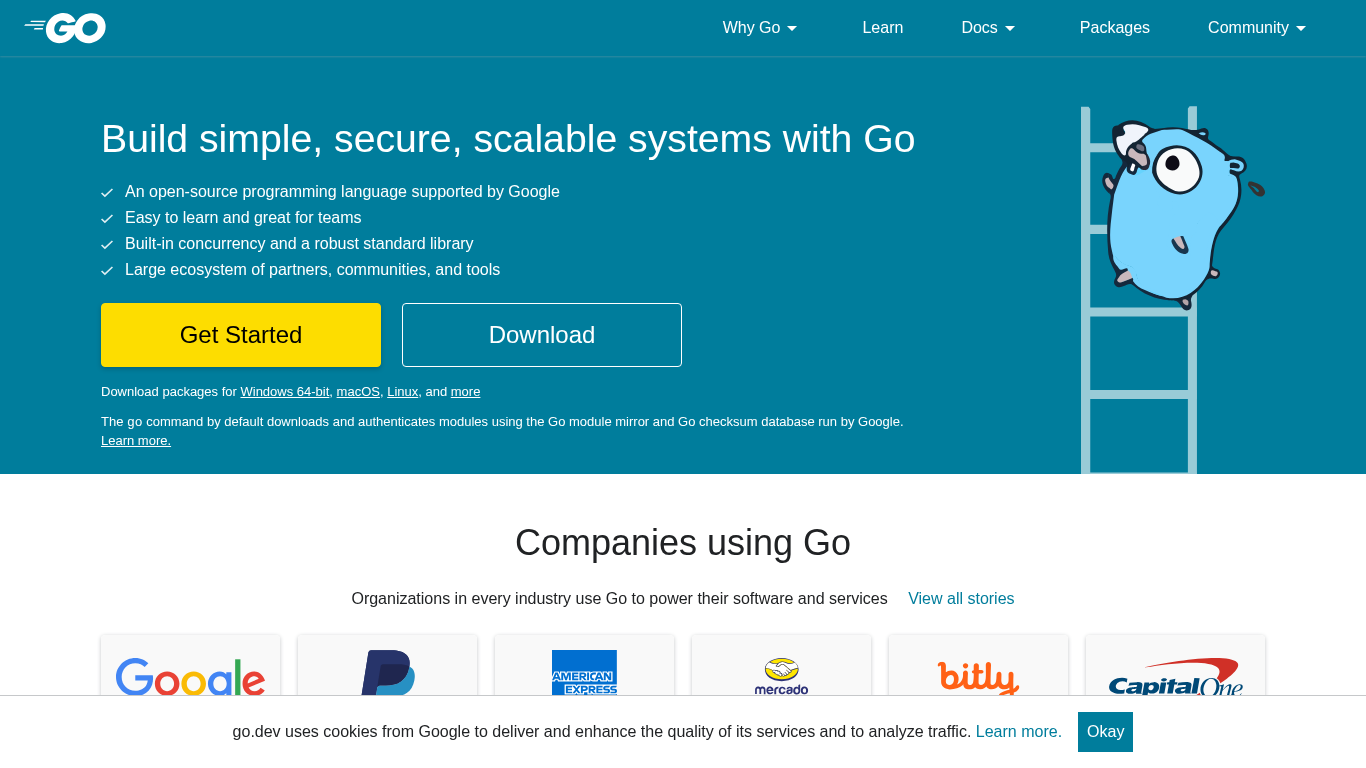The width and height of the screenshot is (1366, 768).
Task: Open the Capital One logo card
Action: (x=1175, y=665)
